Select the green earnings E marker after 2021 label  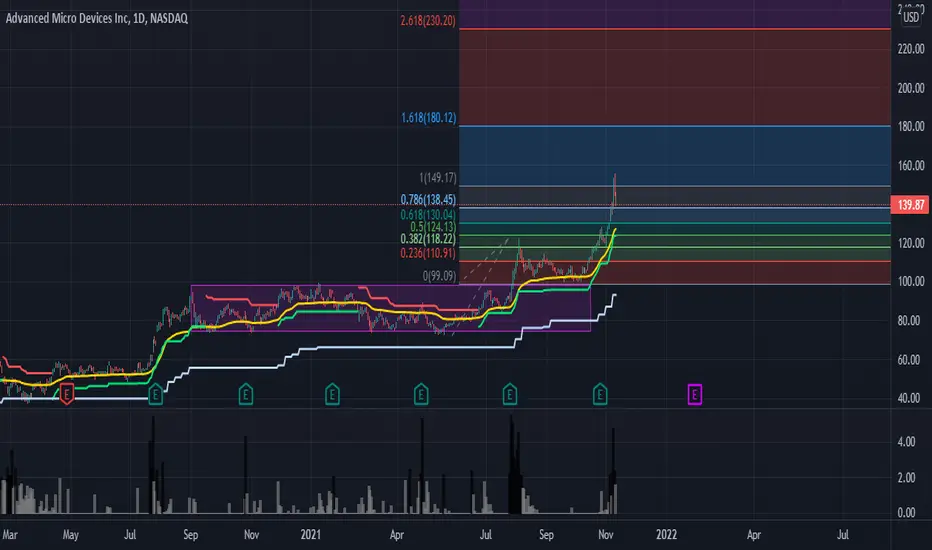(332, 394)
